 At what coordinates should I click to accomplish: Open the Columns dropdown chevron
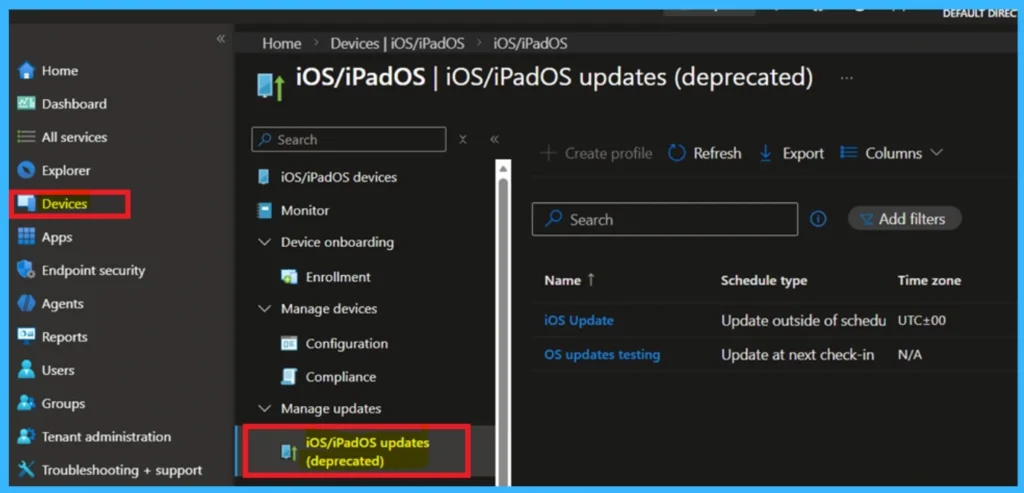[x=936, y=153]
